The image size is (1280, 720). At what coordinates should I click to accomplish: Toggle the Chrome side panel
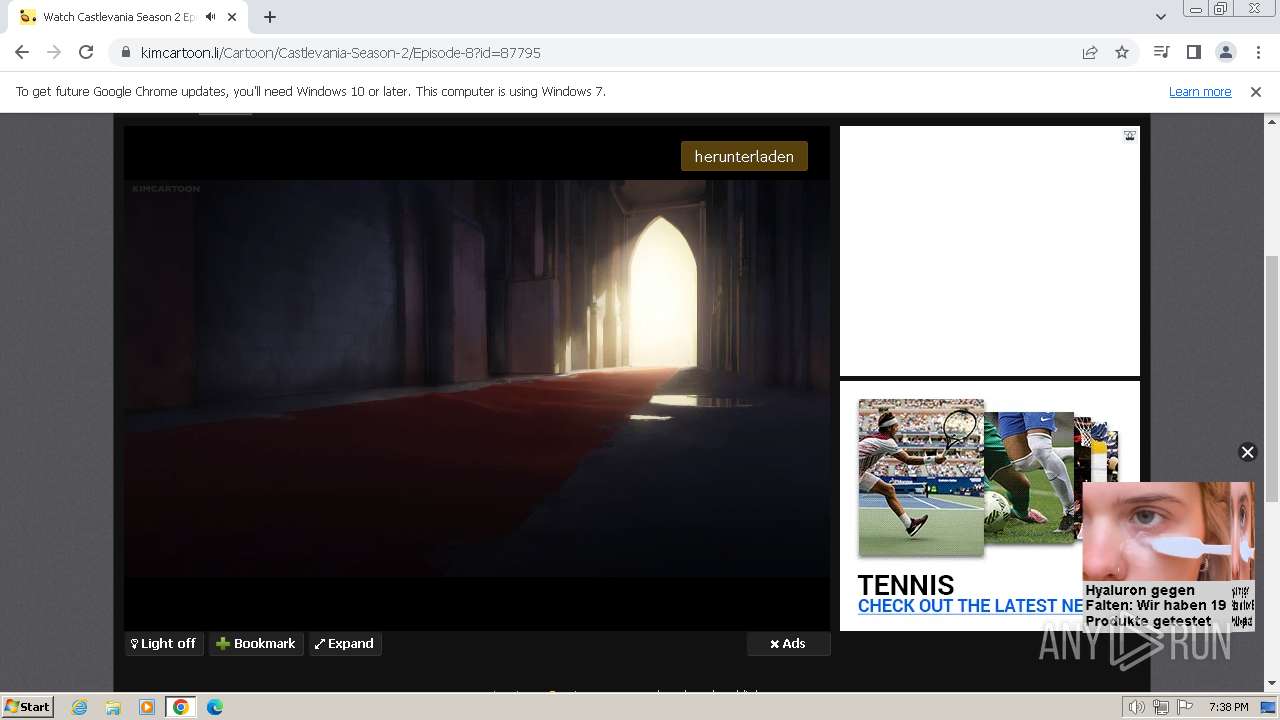pos(1193,52)
